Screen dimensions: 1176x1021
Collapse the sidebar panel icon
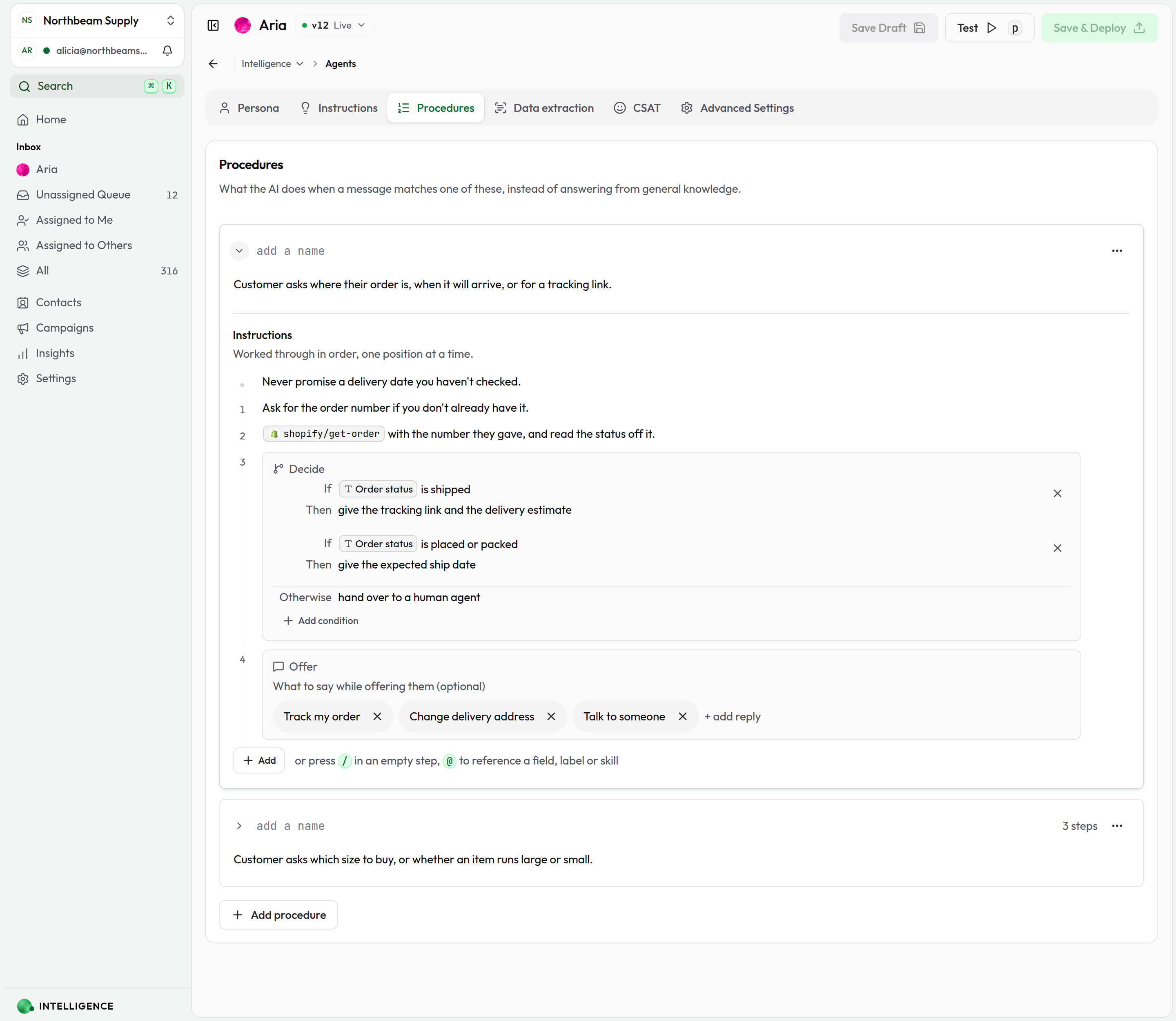[213, 26]
